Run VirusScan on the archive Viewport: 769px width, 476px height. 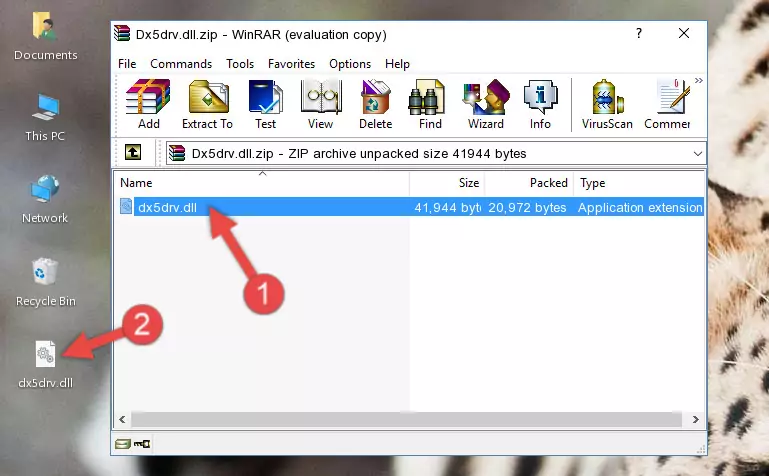(x=607, y=104)
